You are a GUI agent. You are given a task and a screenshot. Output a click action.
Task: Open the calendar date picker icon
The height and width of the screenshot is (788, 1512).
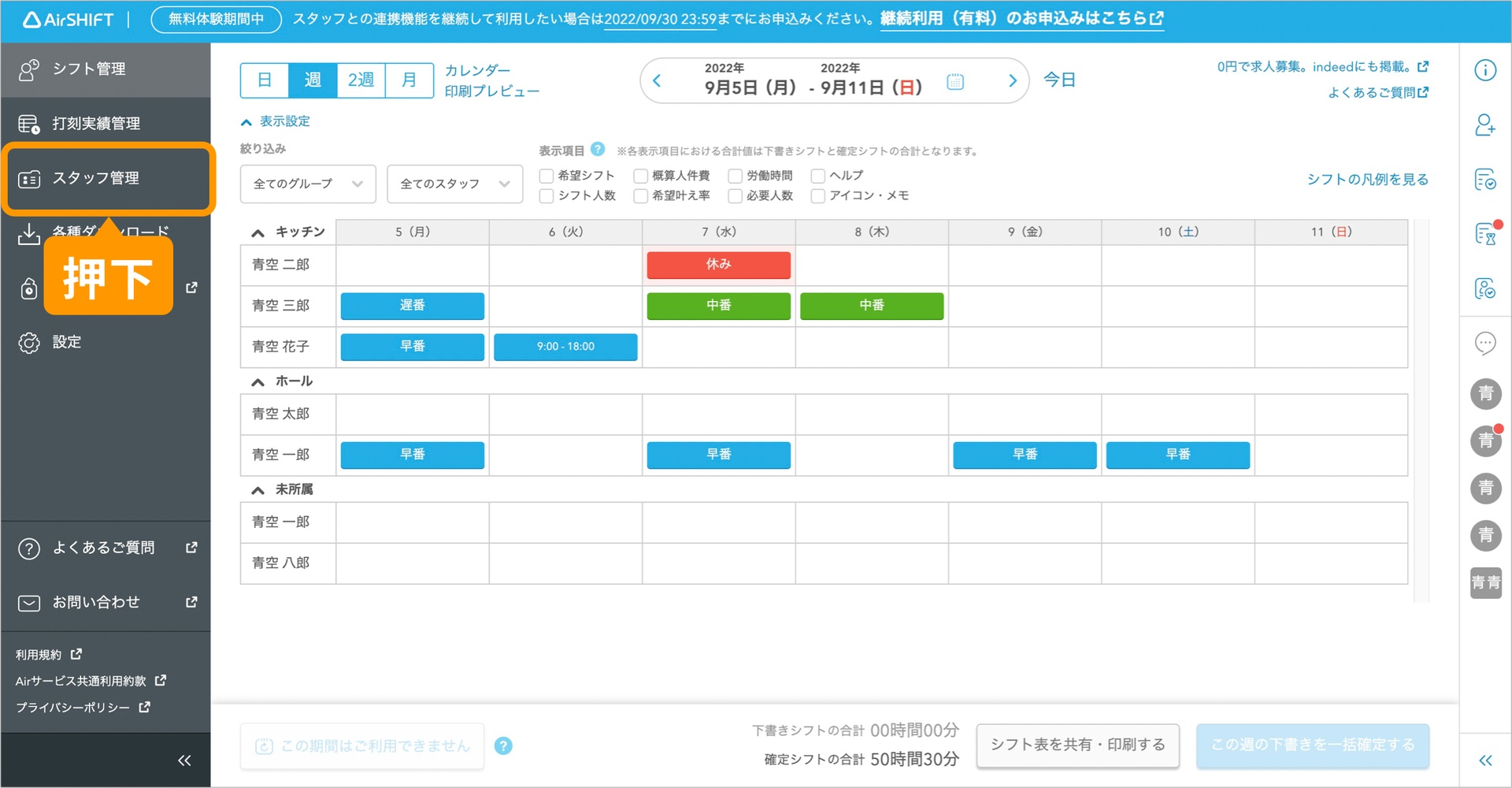(954, 81)
